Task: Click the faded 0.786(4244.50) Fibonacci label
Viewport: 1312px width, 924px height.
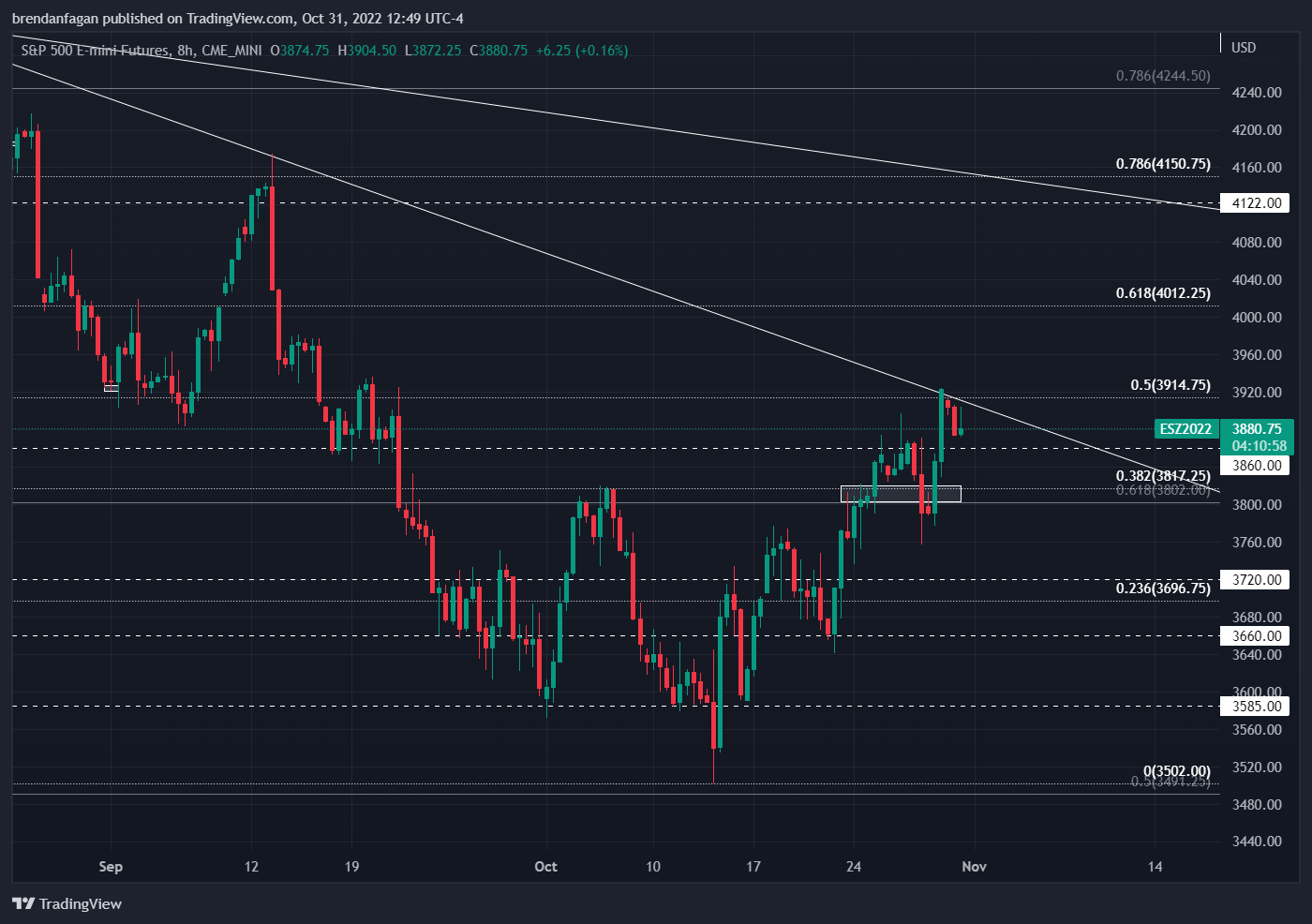Action: tap(1163, 76)
